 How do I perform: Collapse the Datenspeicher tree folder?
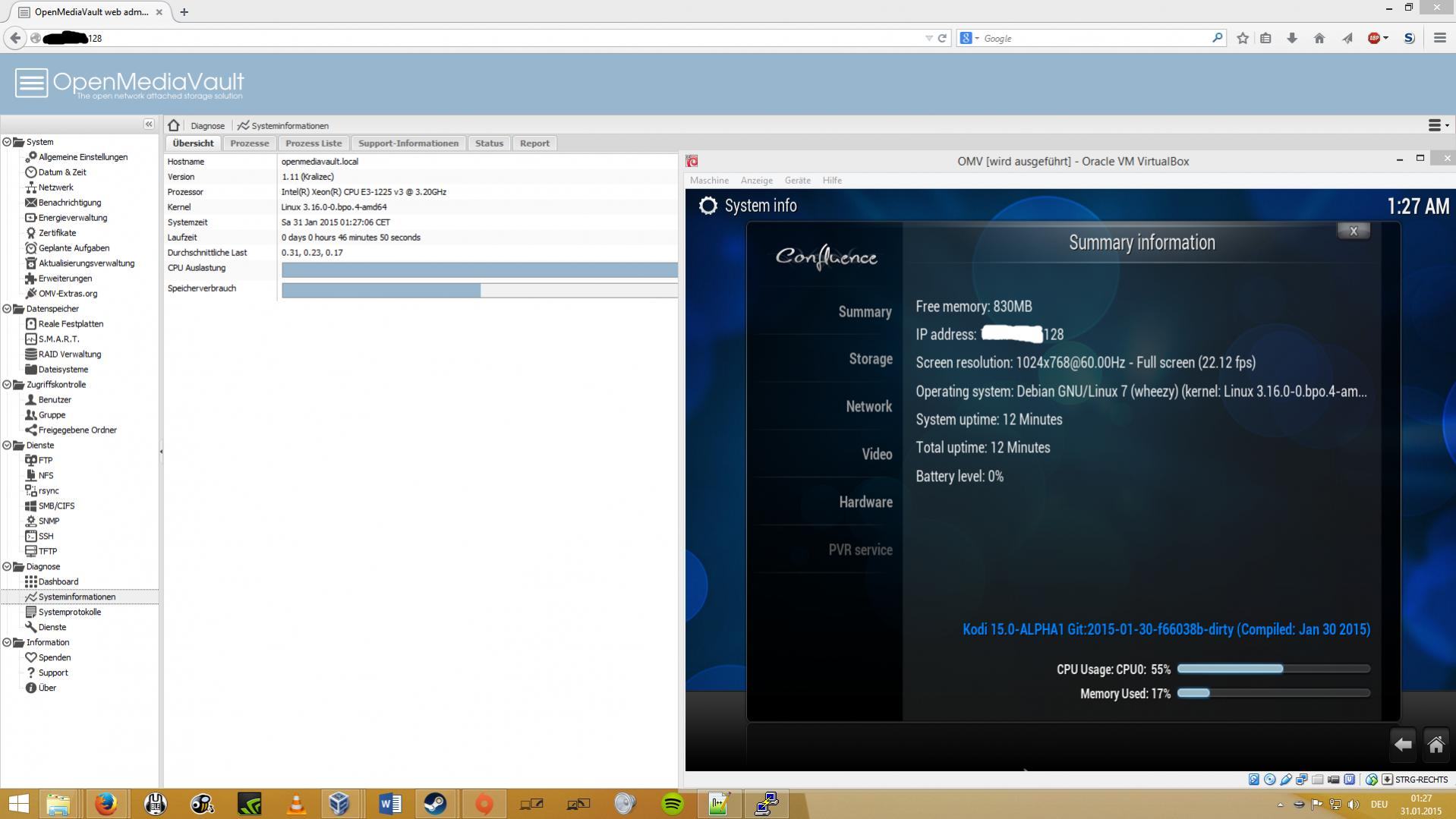(x=7, y=309)
